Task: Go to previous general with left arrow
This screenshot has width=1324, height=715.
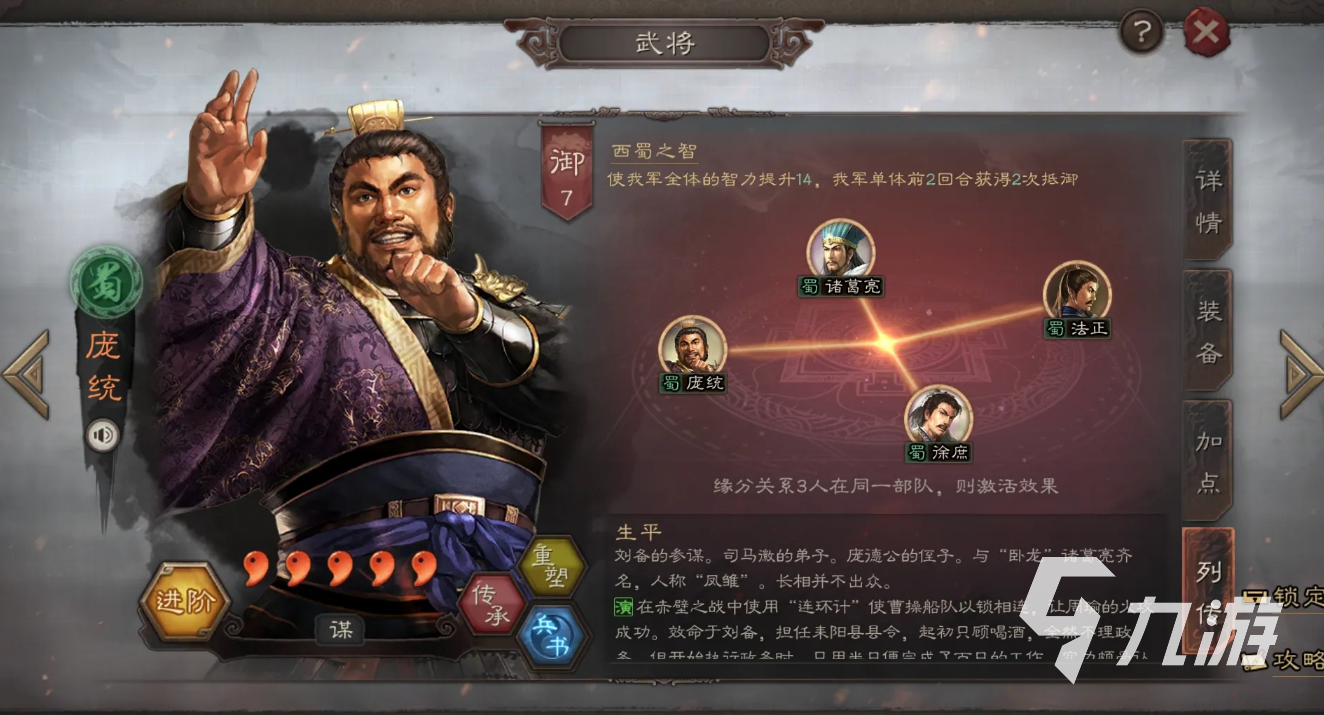Action: click(26, 374)
